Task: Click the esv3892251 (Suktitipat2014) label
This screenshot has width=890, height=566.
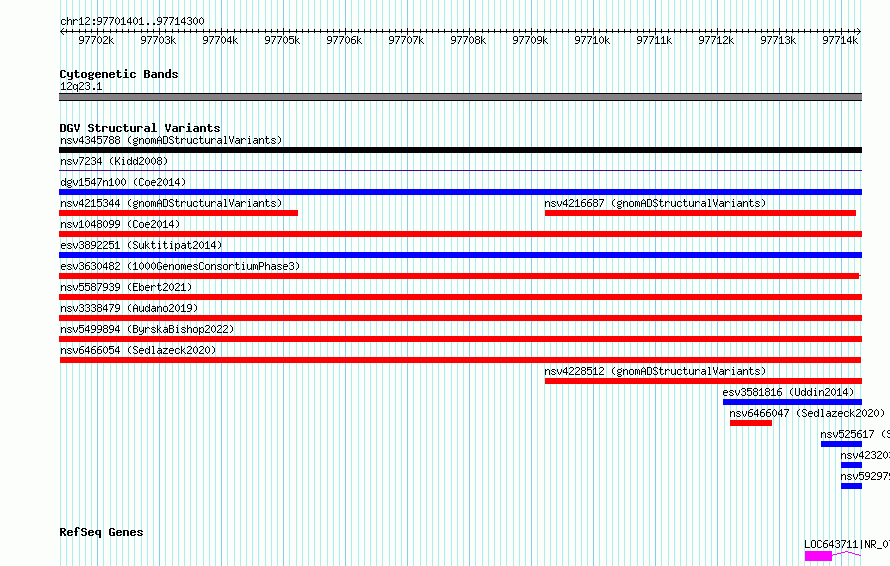Action: click(x=141, y=245)
